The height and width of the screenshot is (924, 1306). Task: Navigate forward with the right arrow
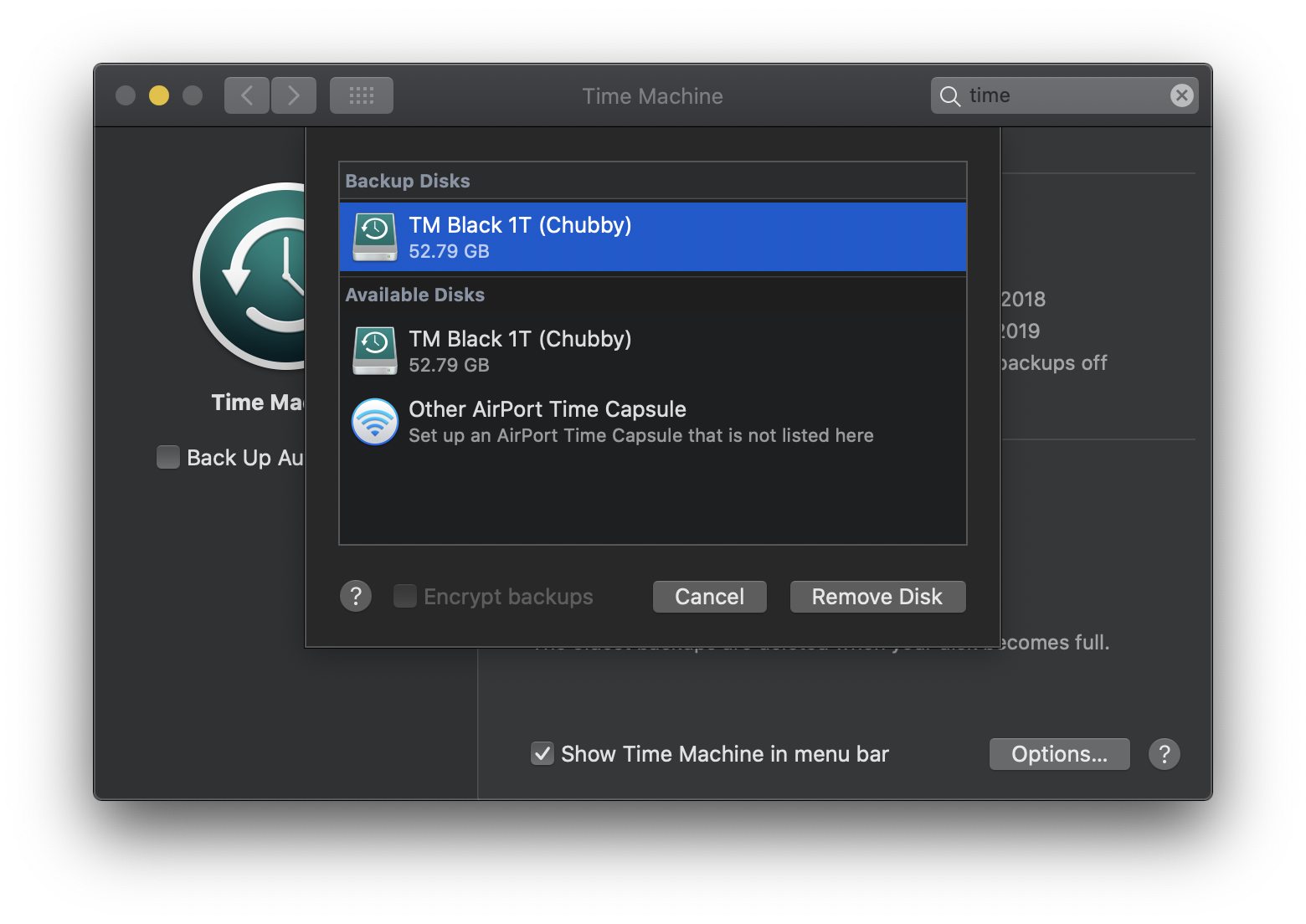[x=294, y=95]
